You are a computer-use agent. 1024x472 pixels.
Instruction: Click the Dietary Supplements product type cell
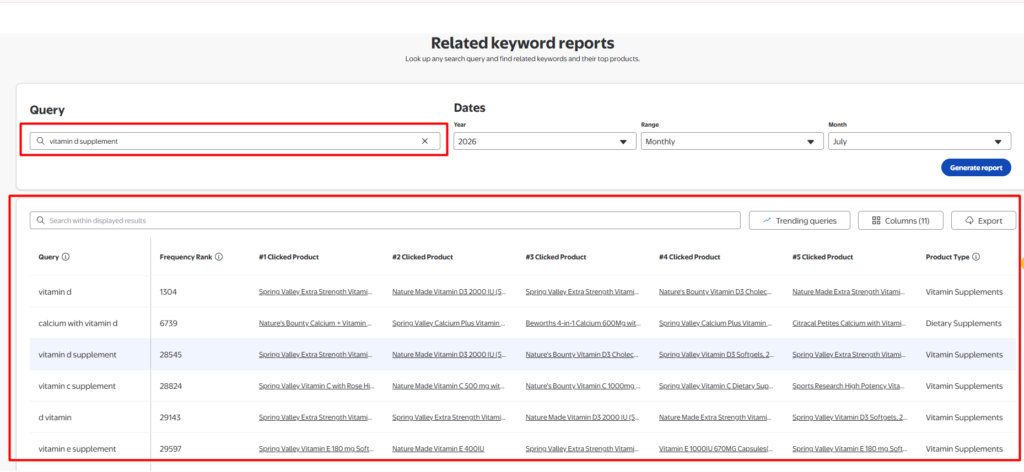click(x=963, y=323)
